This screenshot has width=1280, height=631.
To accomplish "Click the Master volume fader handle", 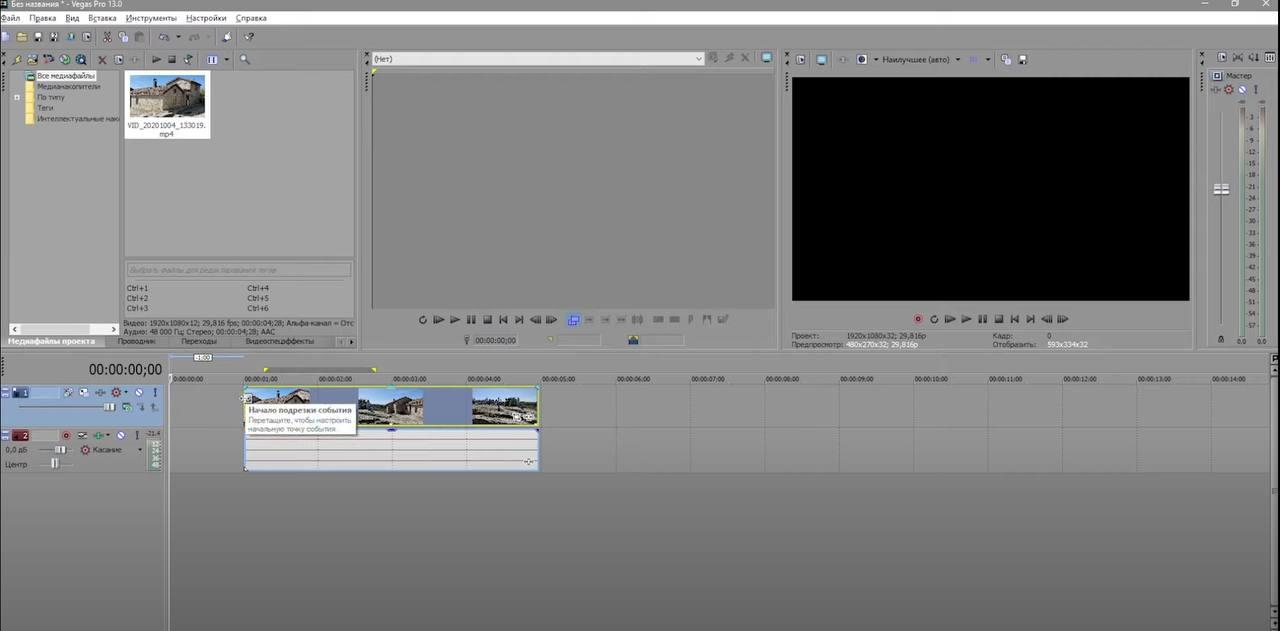I will coord(1221,189).
